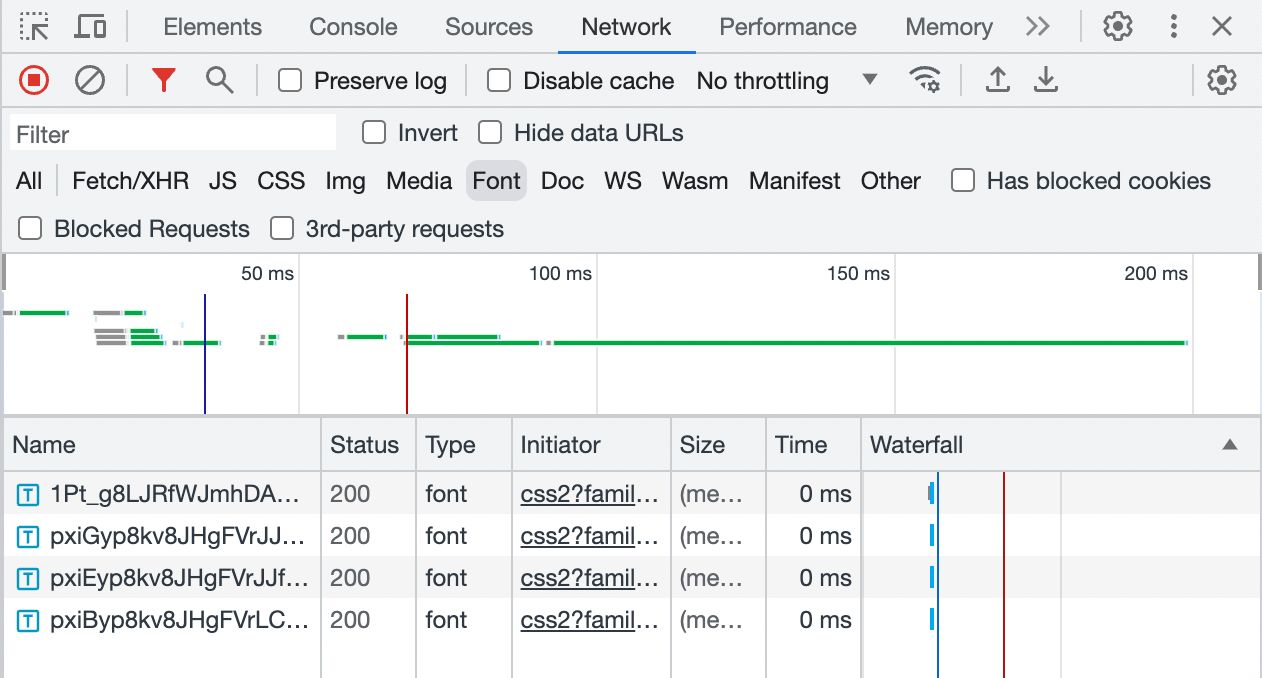Clear the network log
The image size is (1262, 678).
pos(90,80)
